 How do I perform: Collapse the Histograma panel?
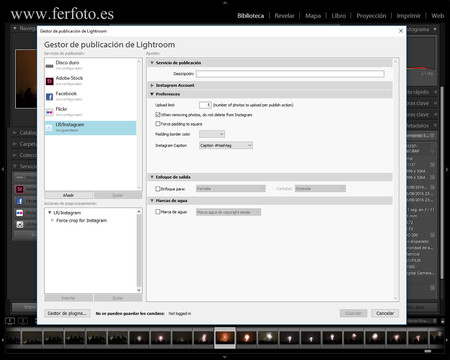pyautogui.click(x=435, y=29)
